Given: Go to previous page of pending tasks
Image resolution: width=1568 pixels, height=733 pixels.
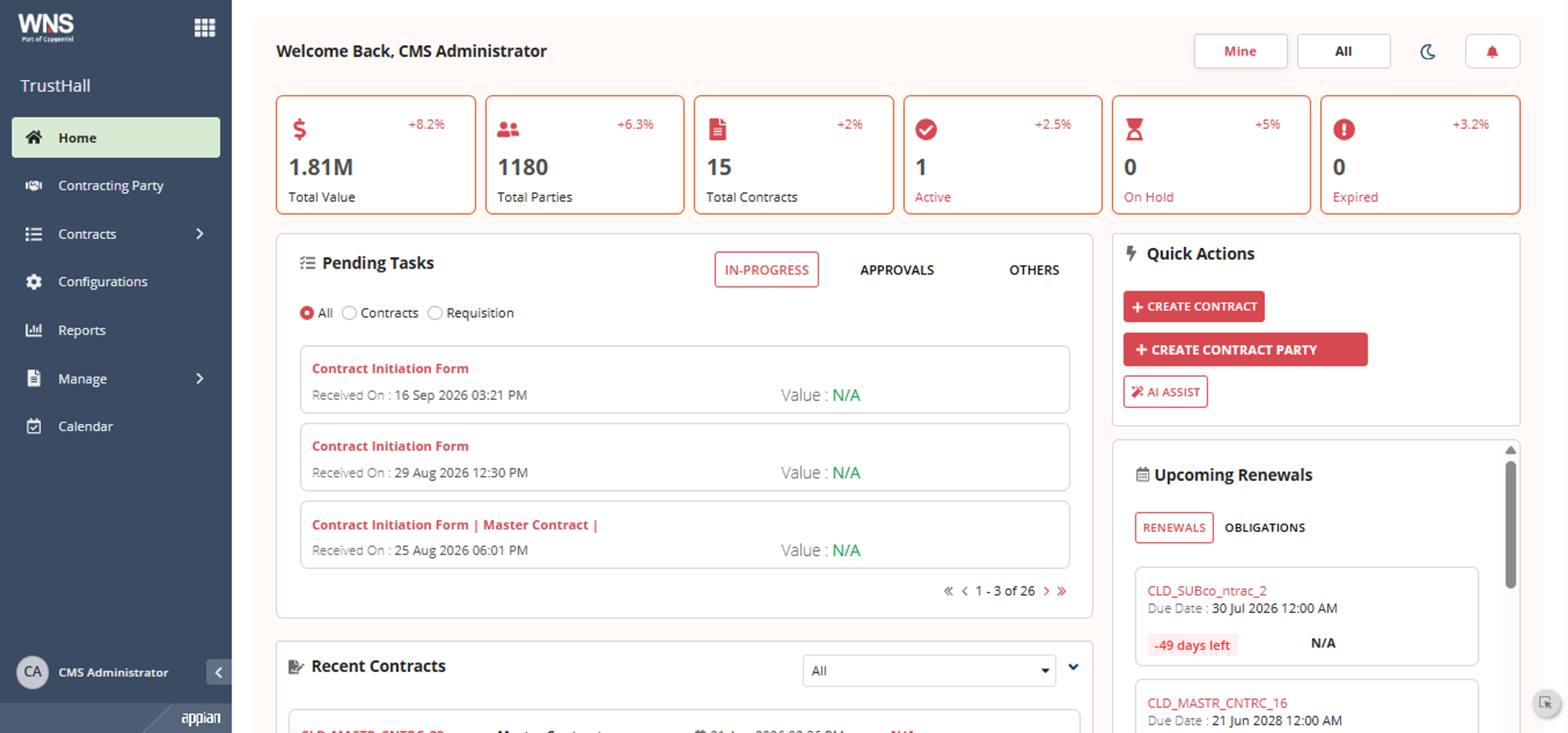Looking at the screenshot, I should coord(965,591).
